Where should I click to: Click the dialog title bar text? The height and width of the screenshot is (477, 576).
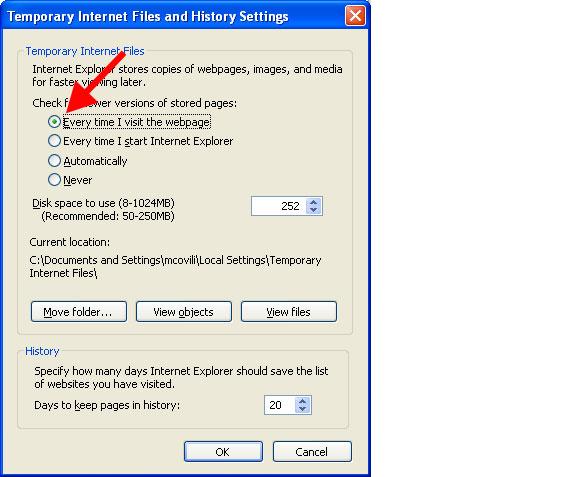click(148, 17)
